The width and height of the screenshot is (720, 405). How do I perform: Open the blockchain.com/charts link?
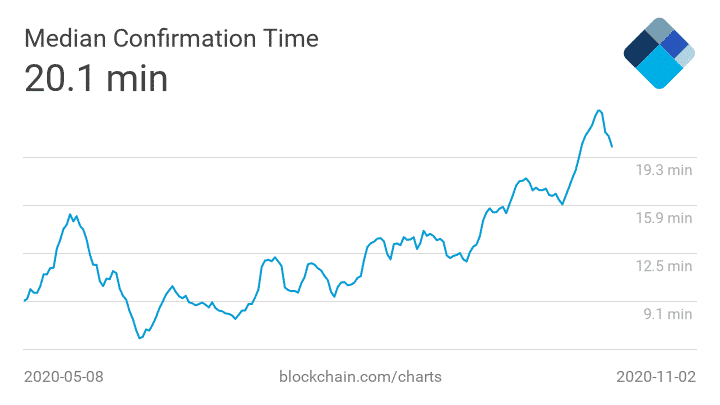359,377
